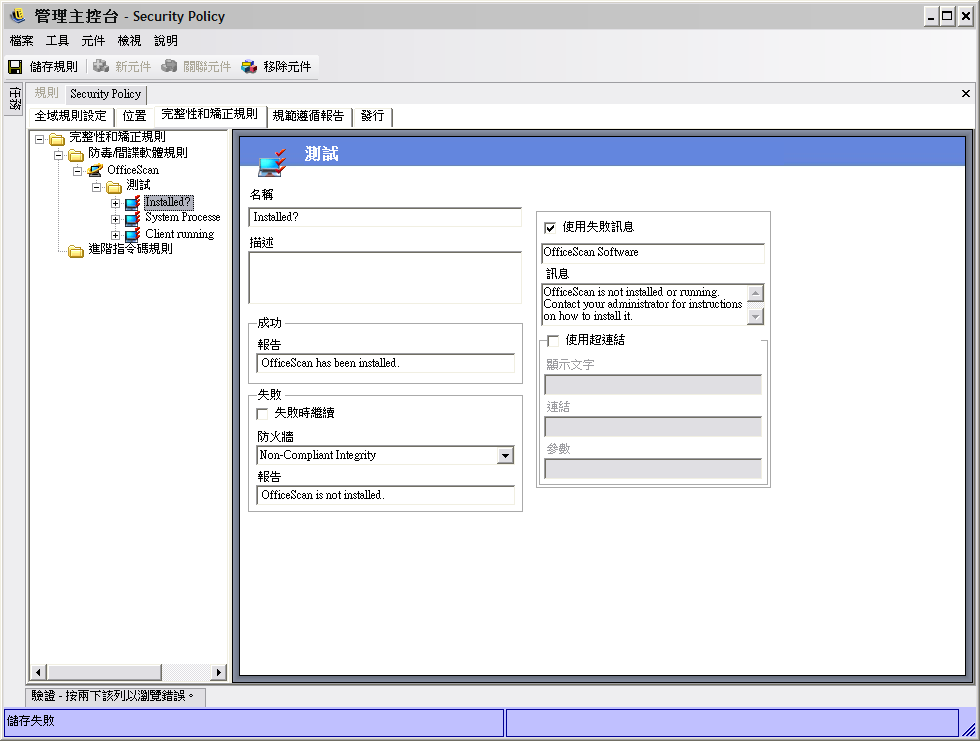Select the 完整性和矯正規則 tab

209,114
